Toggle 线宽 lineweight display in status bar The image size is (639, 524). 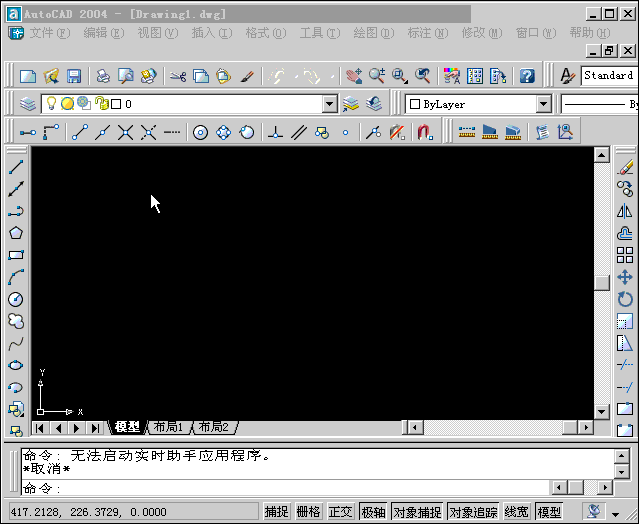(516, 511)
